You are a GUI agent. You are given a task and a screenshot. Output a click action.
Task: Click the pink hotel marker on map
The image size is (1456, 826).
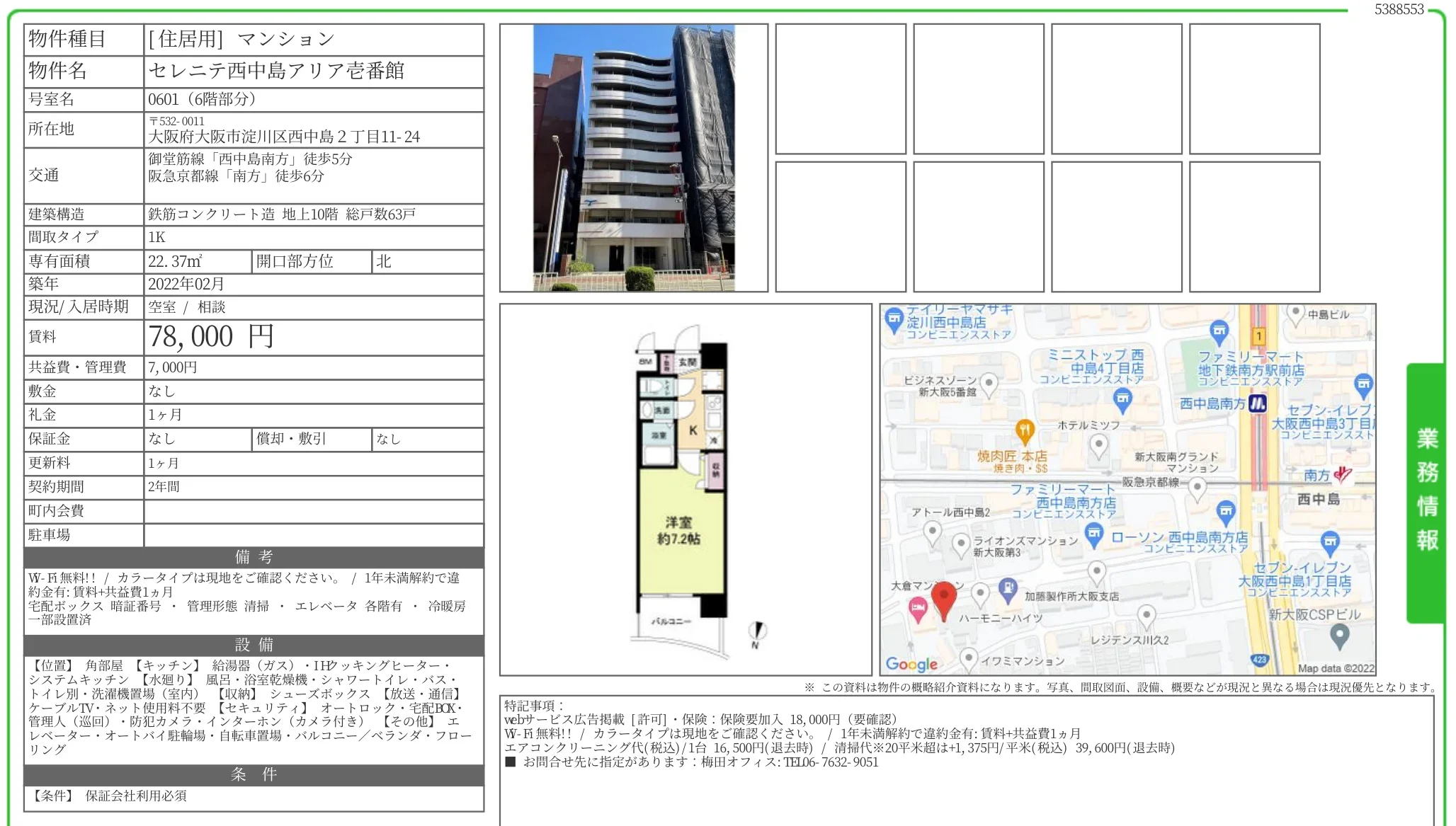pyautogui.click(x=918, y=609)
